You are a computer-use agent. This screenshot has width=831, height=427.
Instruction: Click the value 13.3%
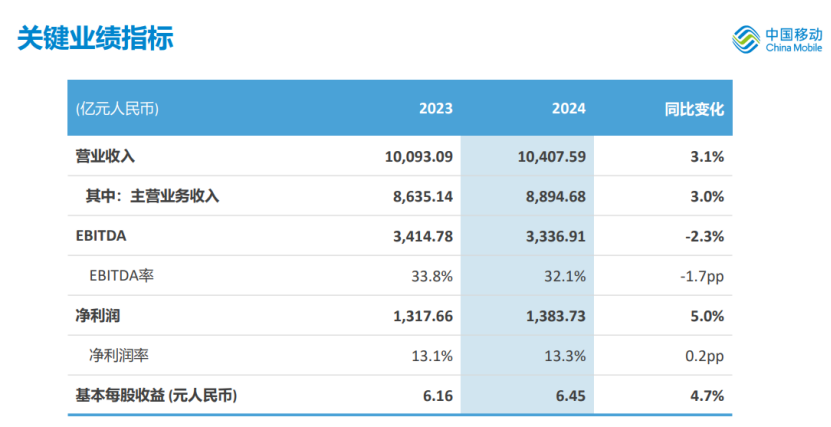tap(565, 356)
